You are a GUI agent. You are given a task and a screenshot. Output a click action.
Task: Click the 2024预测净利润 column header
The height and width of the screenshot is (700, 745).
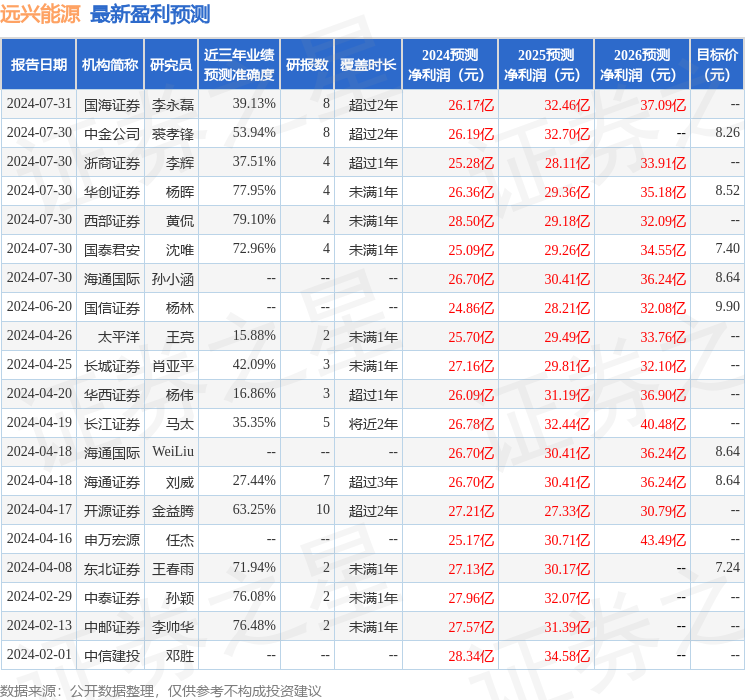click(x=450, y=64)
